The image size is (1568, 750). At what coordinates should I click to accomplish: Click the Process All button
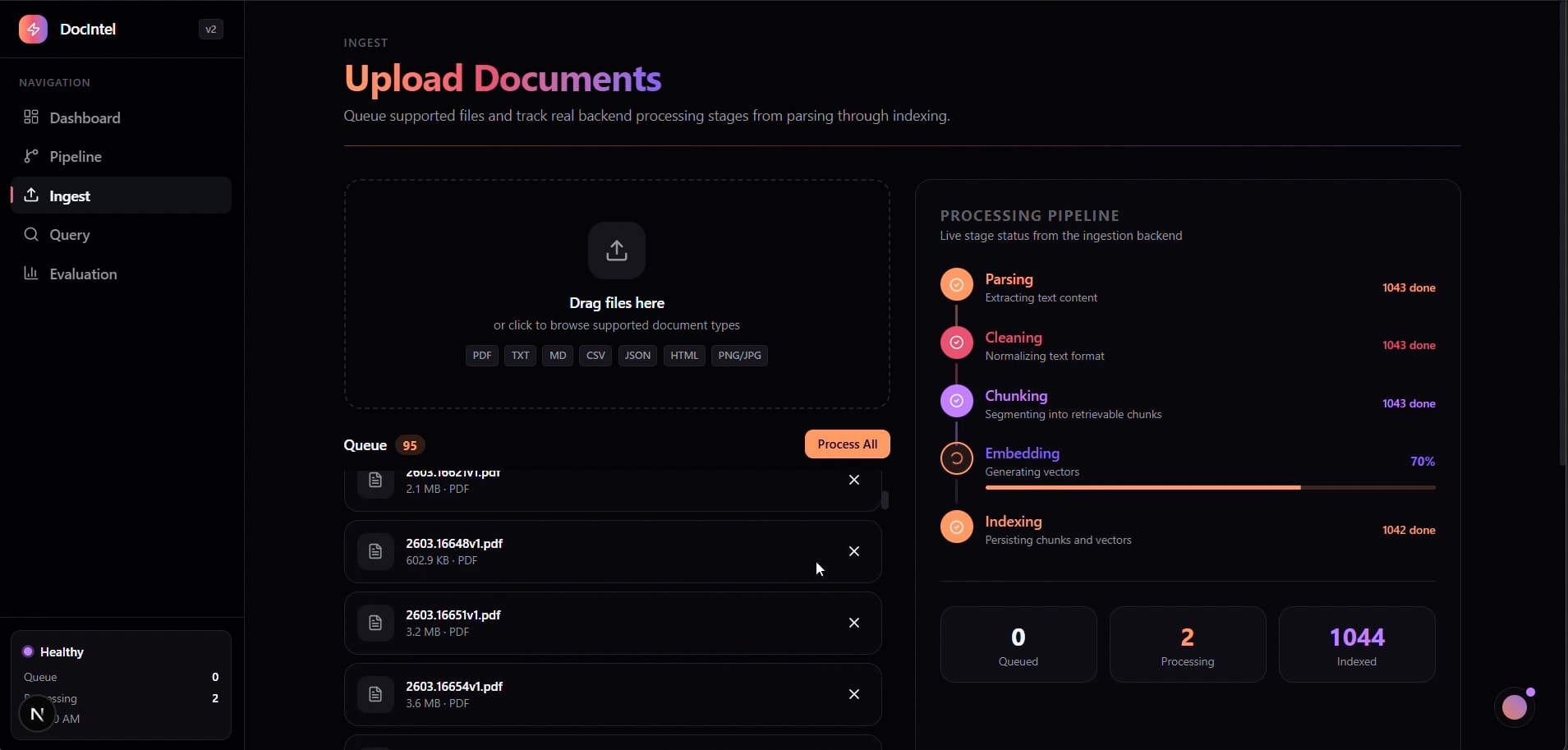tap(848, 444)
